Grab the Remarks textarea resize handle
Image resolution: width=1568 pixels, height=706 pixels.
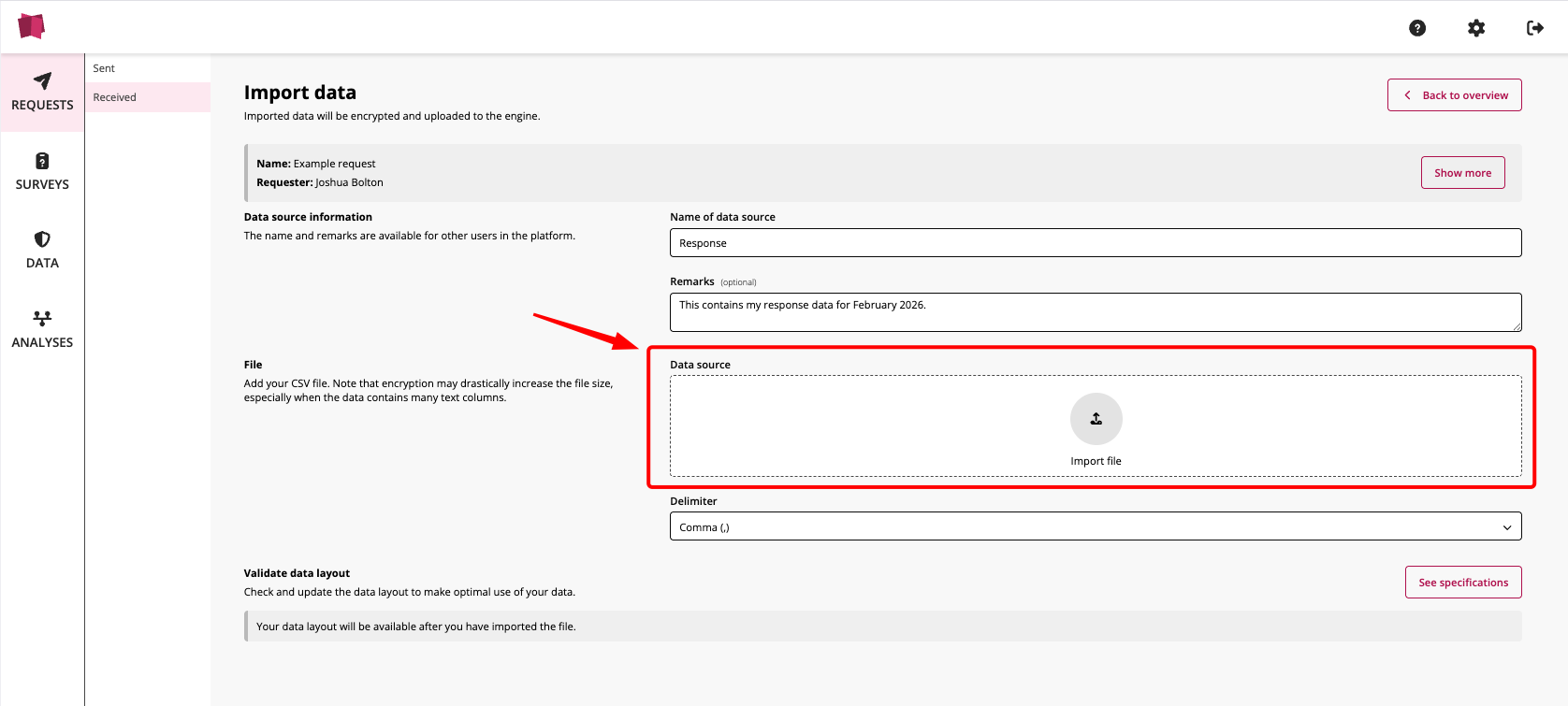tap(1517, 326)
